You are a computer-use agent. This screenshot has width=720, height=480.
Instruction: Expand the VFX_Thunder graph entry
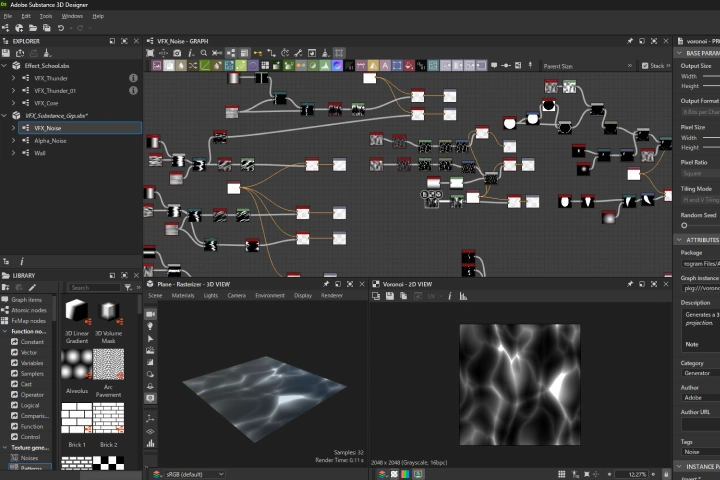tap(13, 78)
